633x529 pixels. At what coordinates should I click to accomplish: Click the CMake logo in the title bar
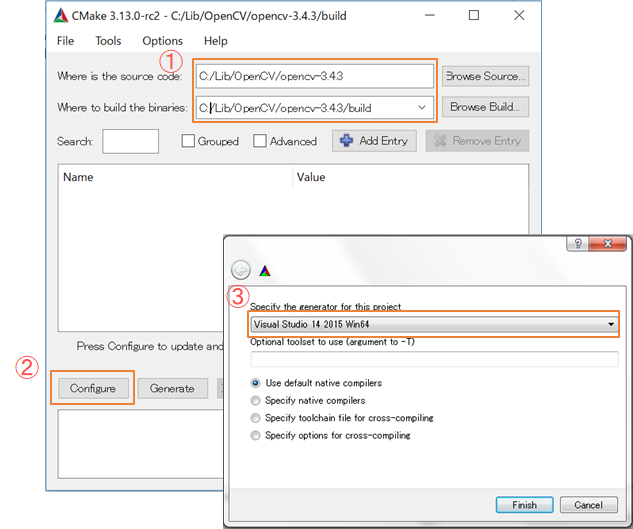coord(61,15)
